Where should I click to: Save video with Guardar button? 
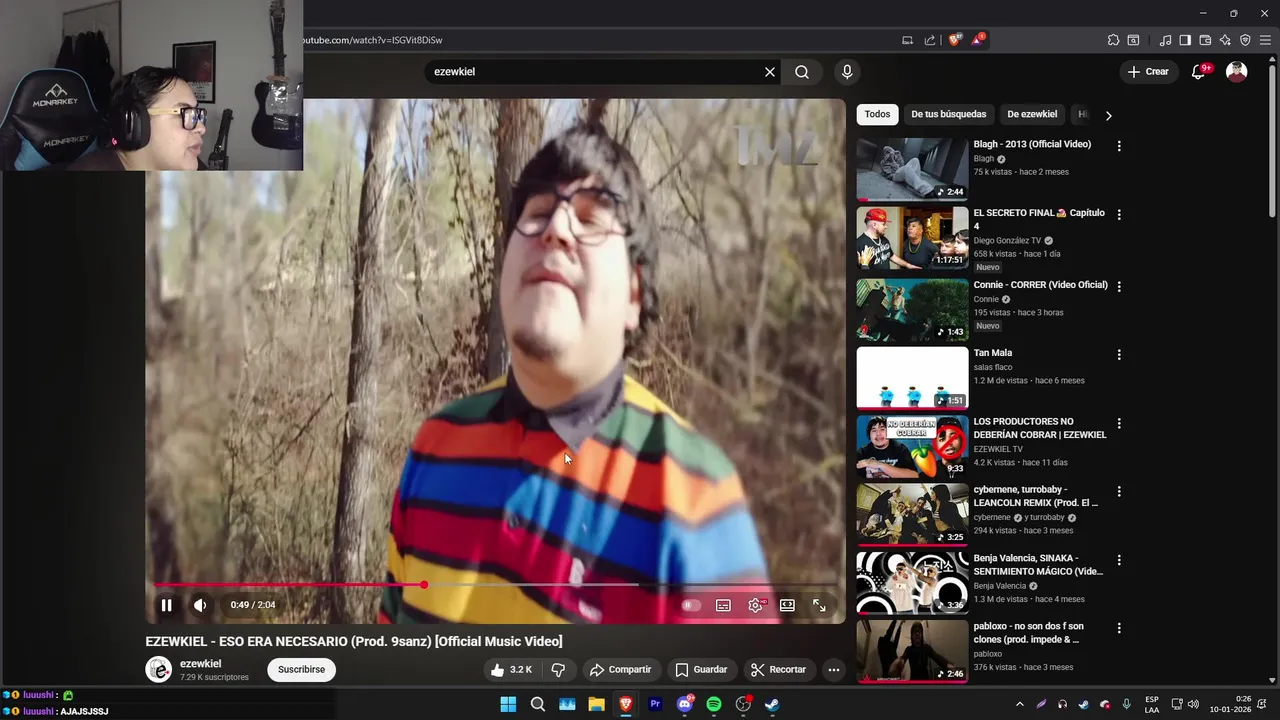(x=701, y=670)
